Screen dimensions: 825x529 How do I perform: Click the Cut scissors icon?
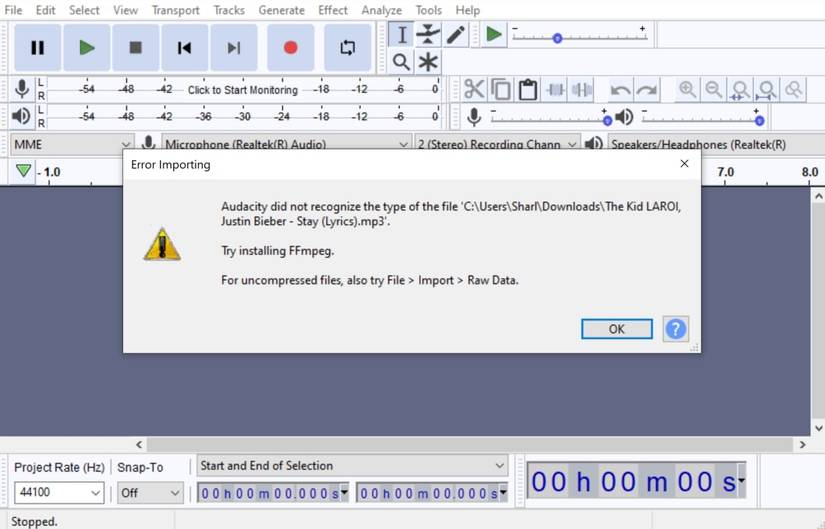pyautogui.click(x=474, y=89)
